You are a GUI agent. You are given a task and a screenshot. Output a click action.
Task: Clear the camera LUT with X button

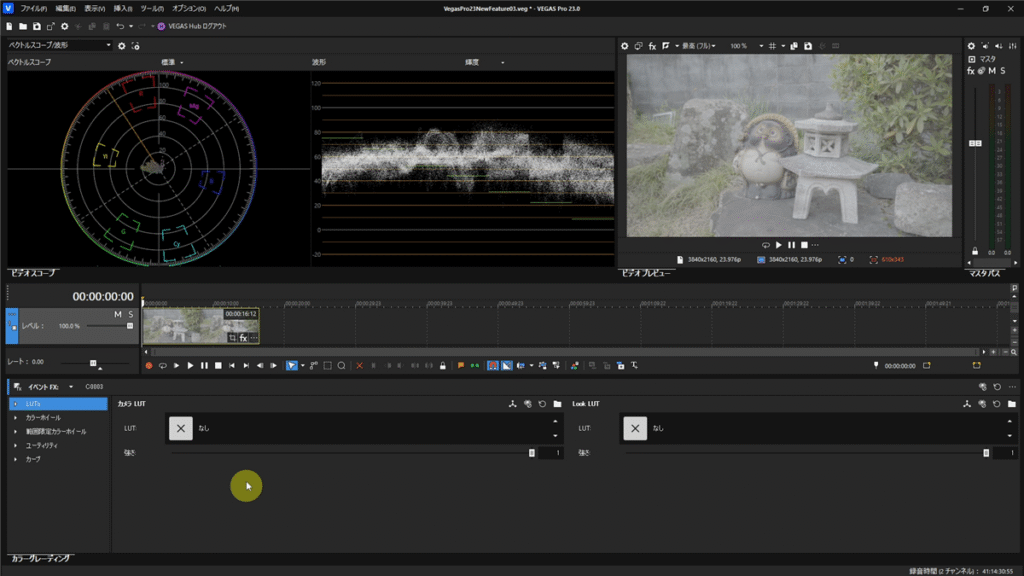tap(180, 428)
